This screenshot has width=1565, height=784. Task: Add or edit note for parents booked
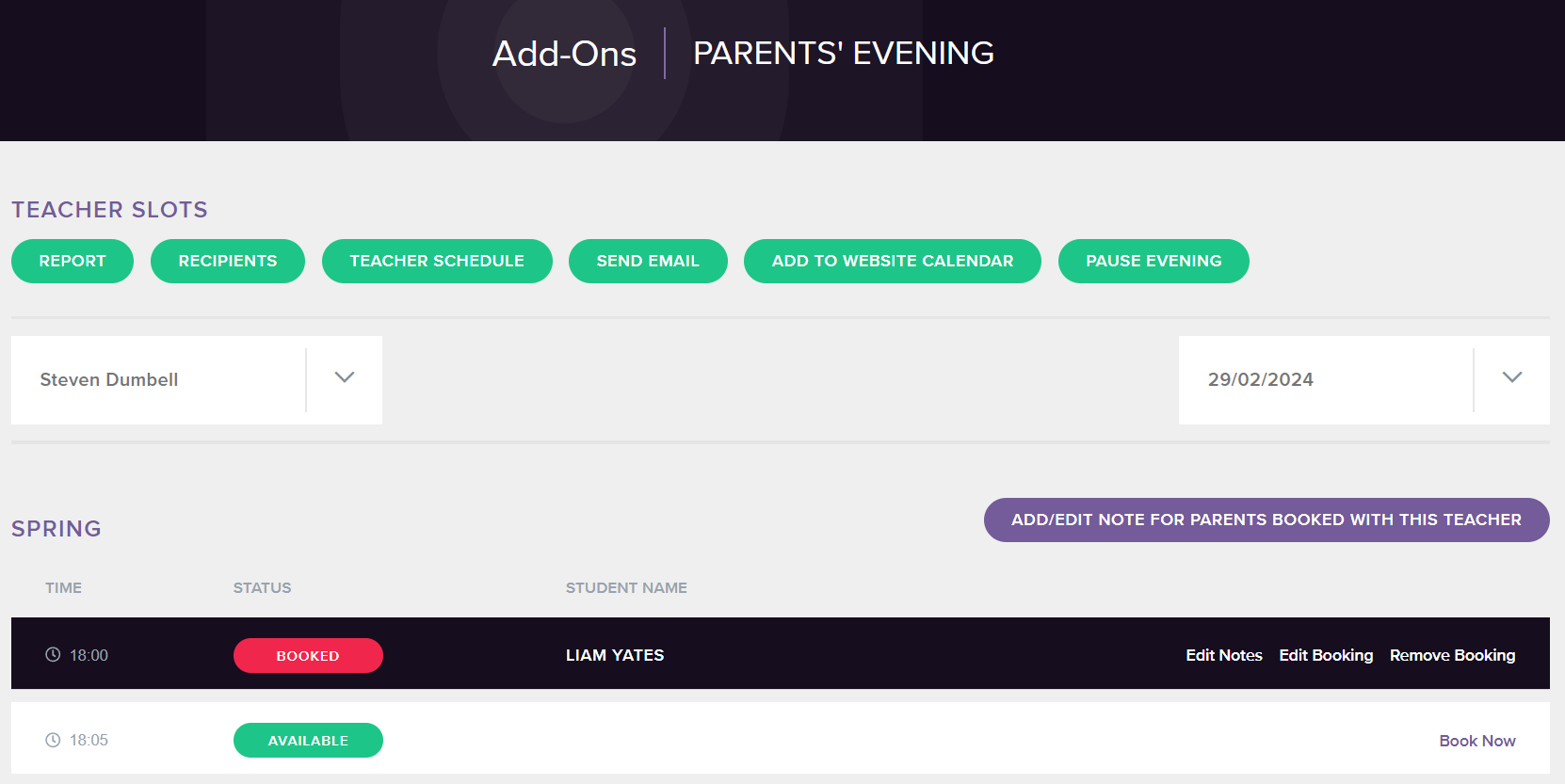coord(1267,520)
